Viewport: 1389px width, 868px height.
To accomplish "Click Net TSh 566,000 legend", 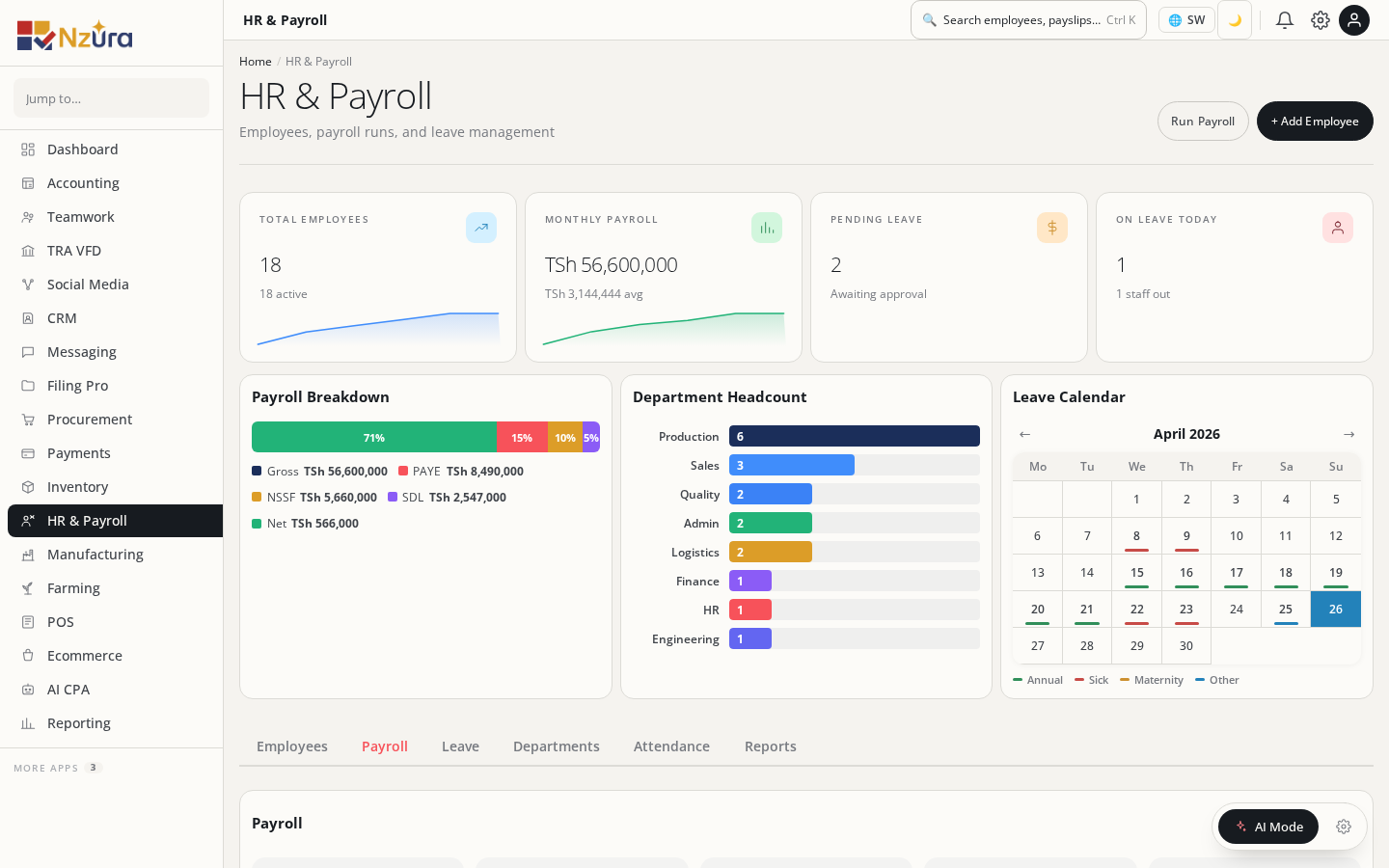I will (305, 524).
